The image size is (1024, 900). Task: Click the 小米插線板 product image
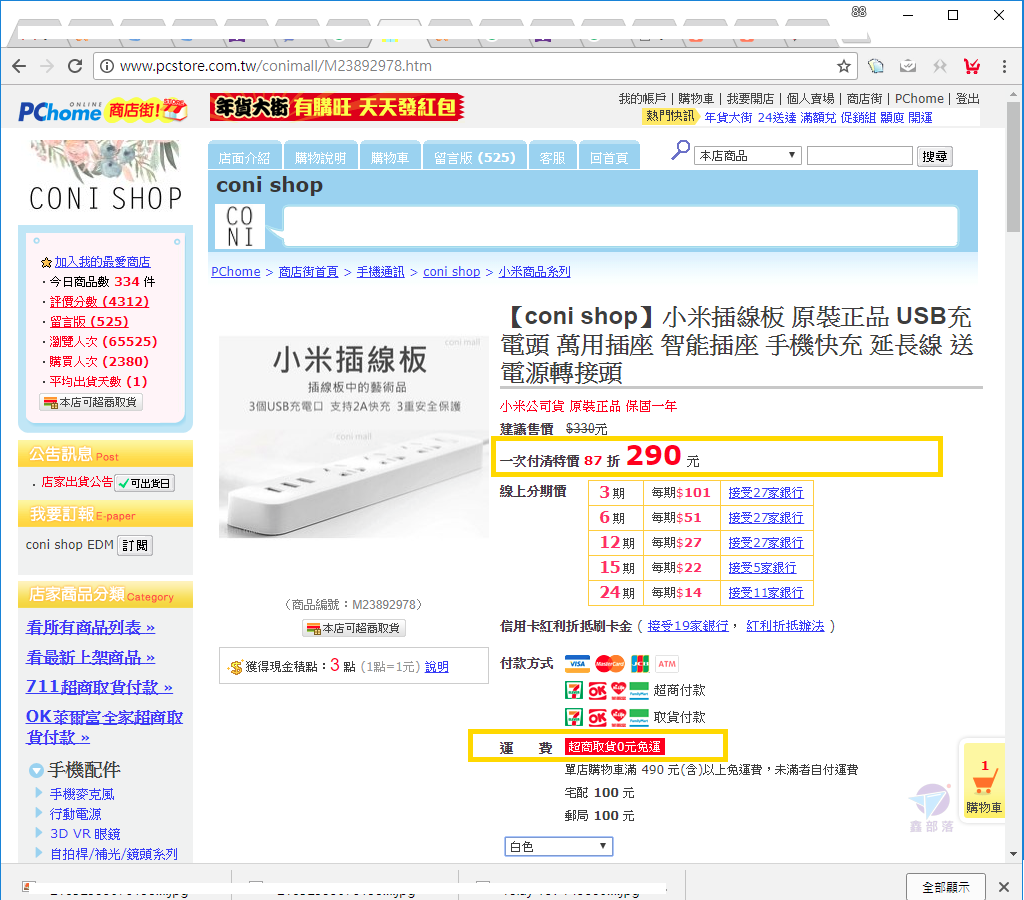pyautogui.click(x=354, y=437)
